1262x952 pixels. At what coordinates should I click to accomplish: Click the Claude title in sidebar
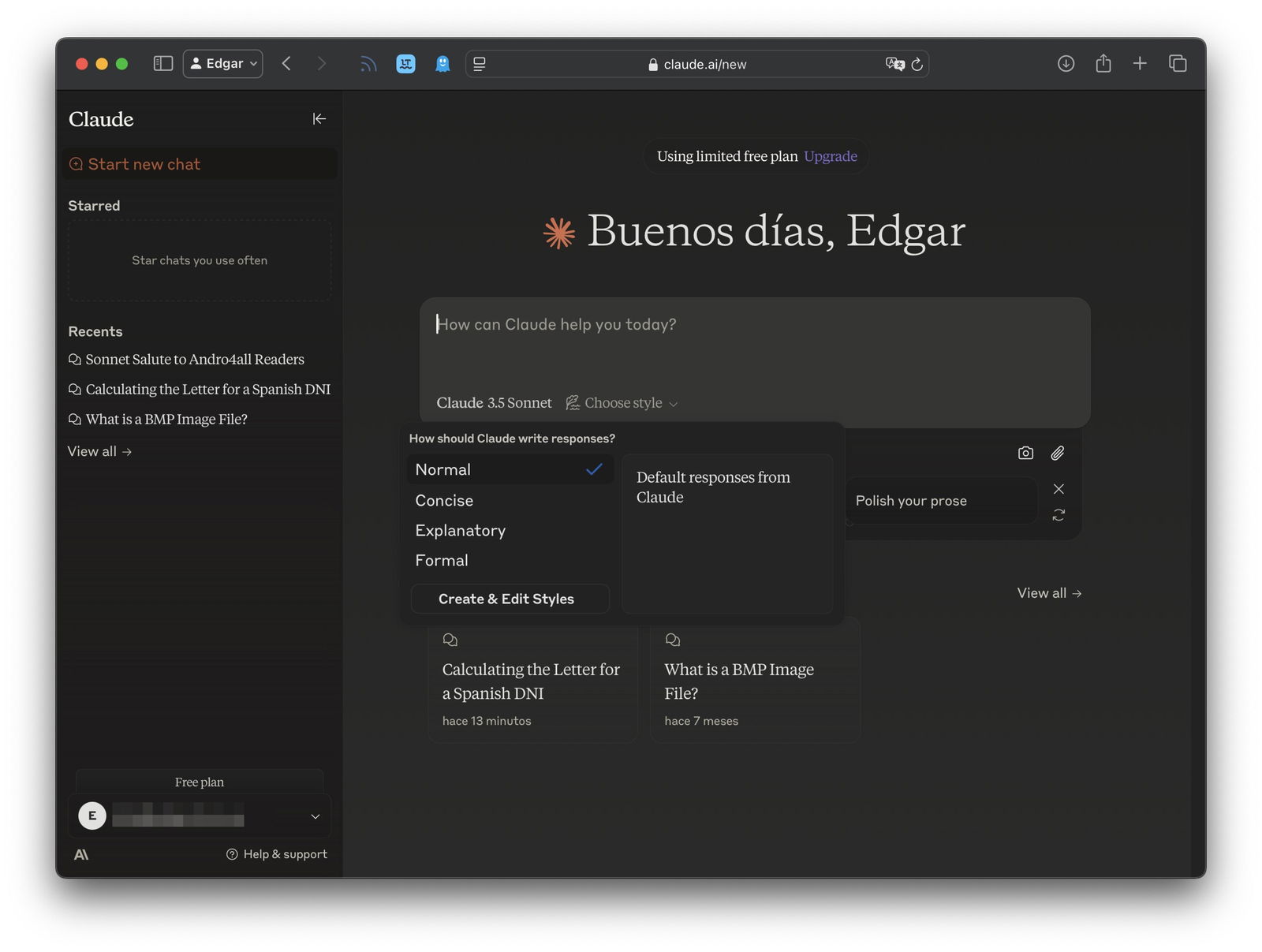click(101, 119)
